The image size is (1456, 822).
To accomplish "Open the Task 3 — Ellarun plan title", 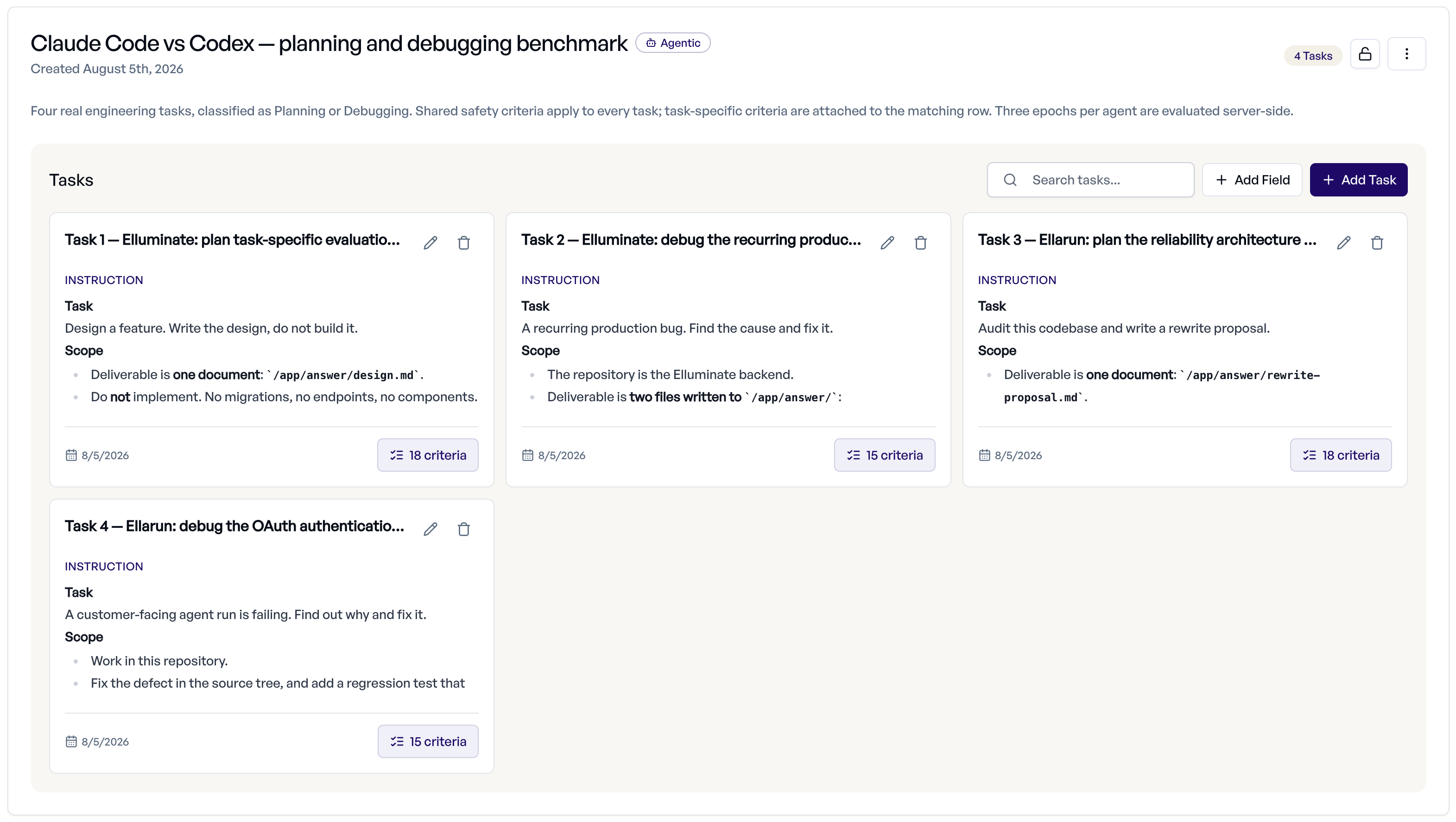I will pos(1147,240).
